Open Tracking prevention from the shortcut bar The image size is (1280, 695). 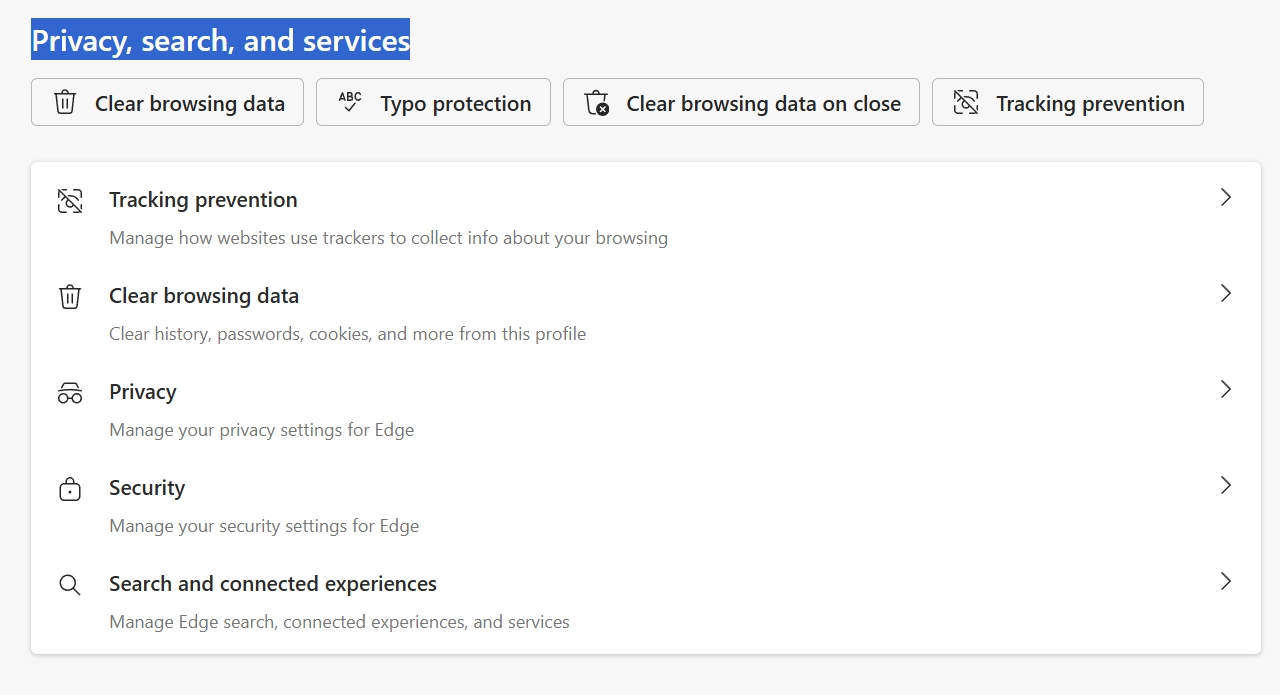tap(1067, 102)
